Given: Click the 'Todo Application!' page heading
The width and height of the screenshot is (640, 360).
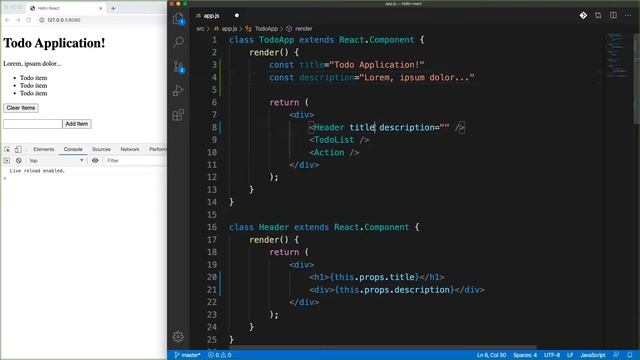Looking at the screenshot, I should coord(54,43).
